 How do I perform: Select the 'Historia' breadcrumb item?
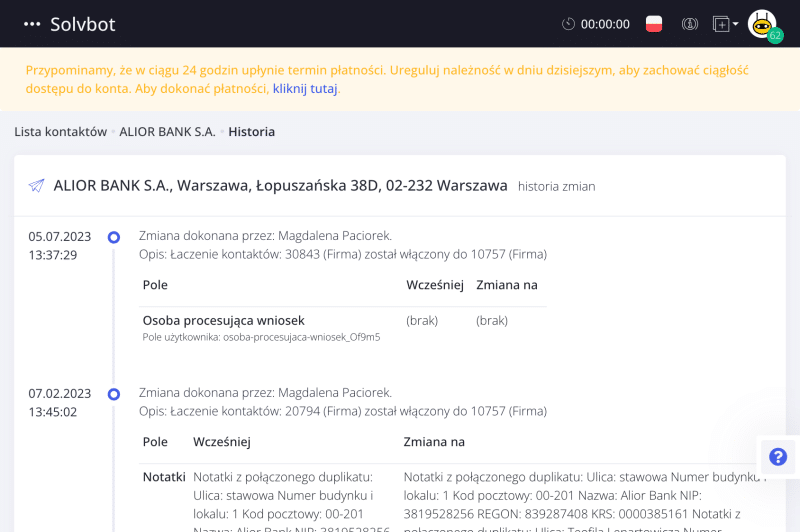pos(251,131)
